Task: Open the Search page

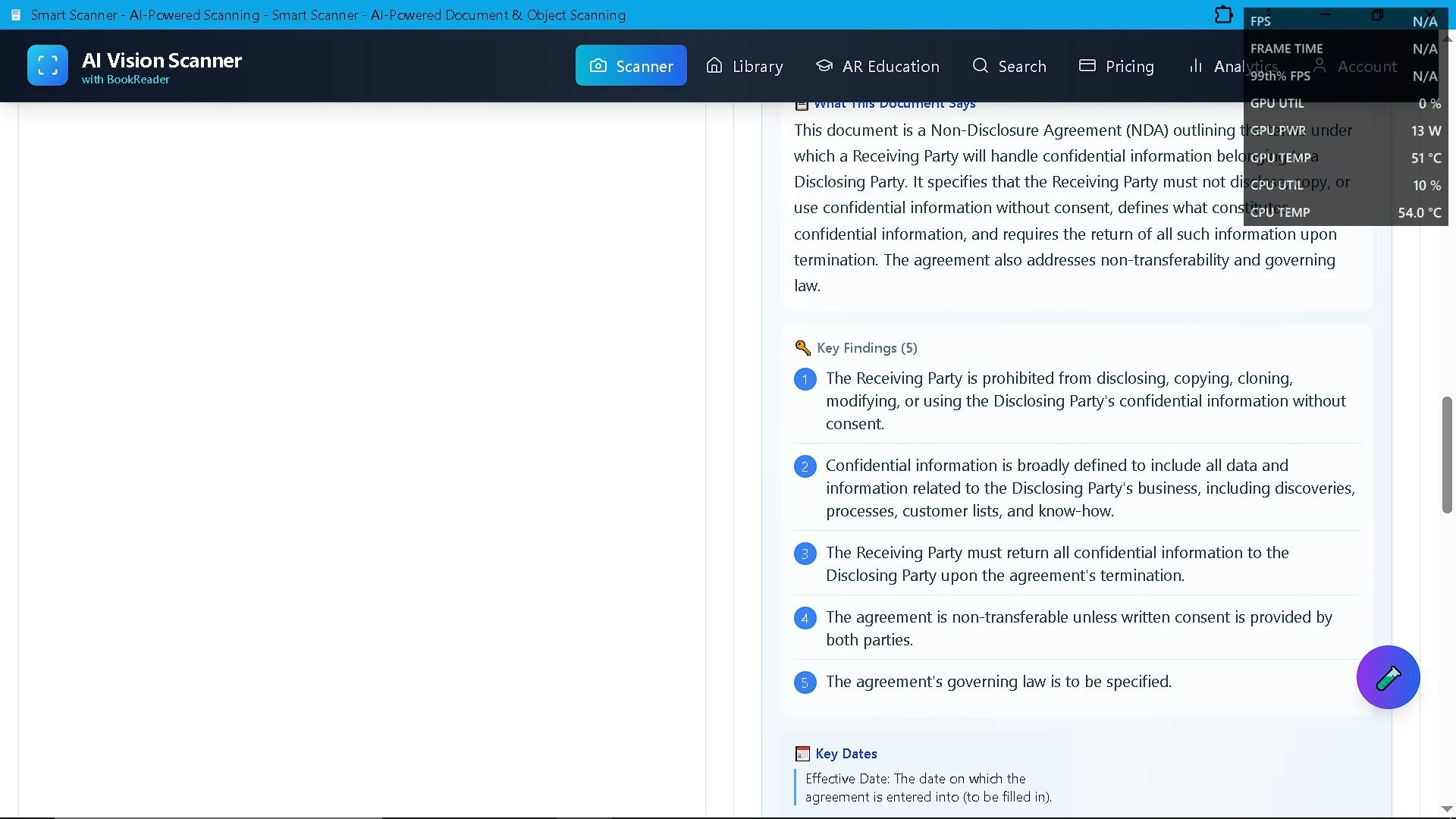Action: pyautogui.click(x=1009, y=66)
